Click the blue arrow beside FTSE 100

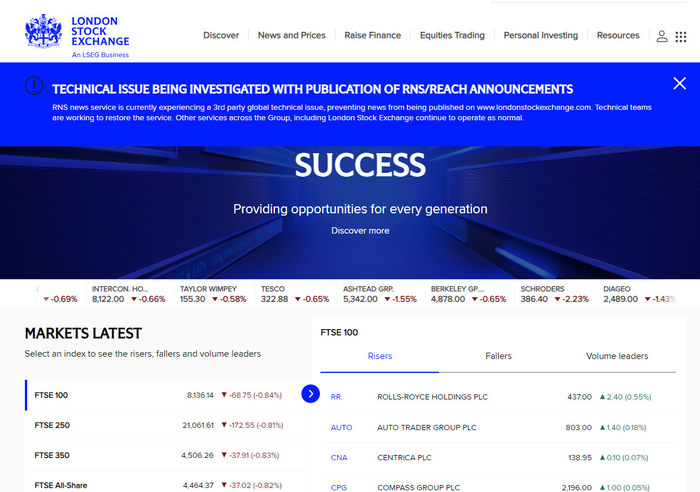(x=311, y=394)
